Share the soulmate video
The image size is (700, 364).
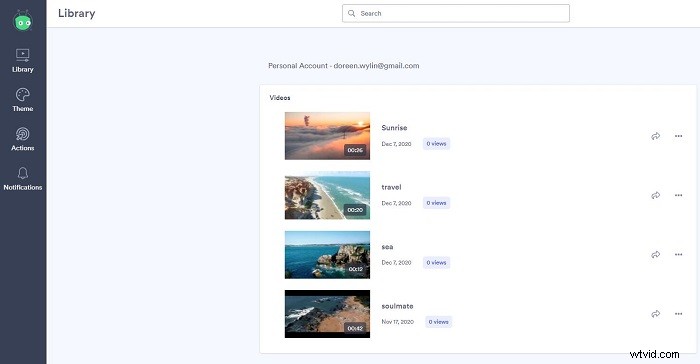point(655,314)
